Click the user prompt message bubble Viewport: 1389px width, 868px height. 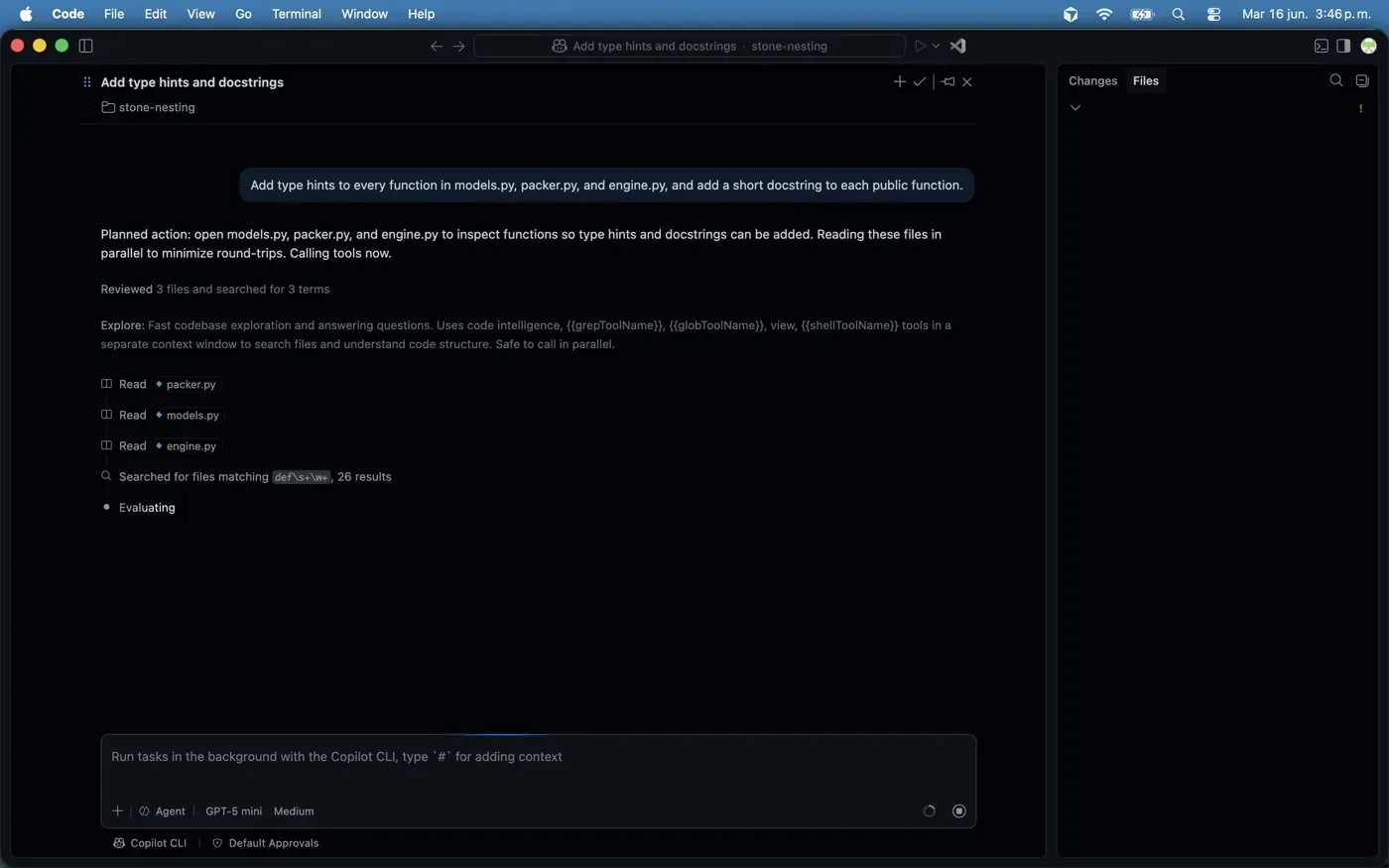tap(606, 185)
